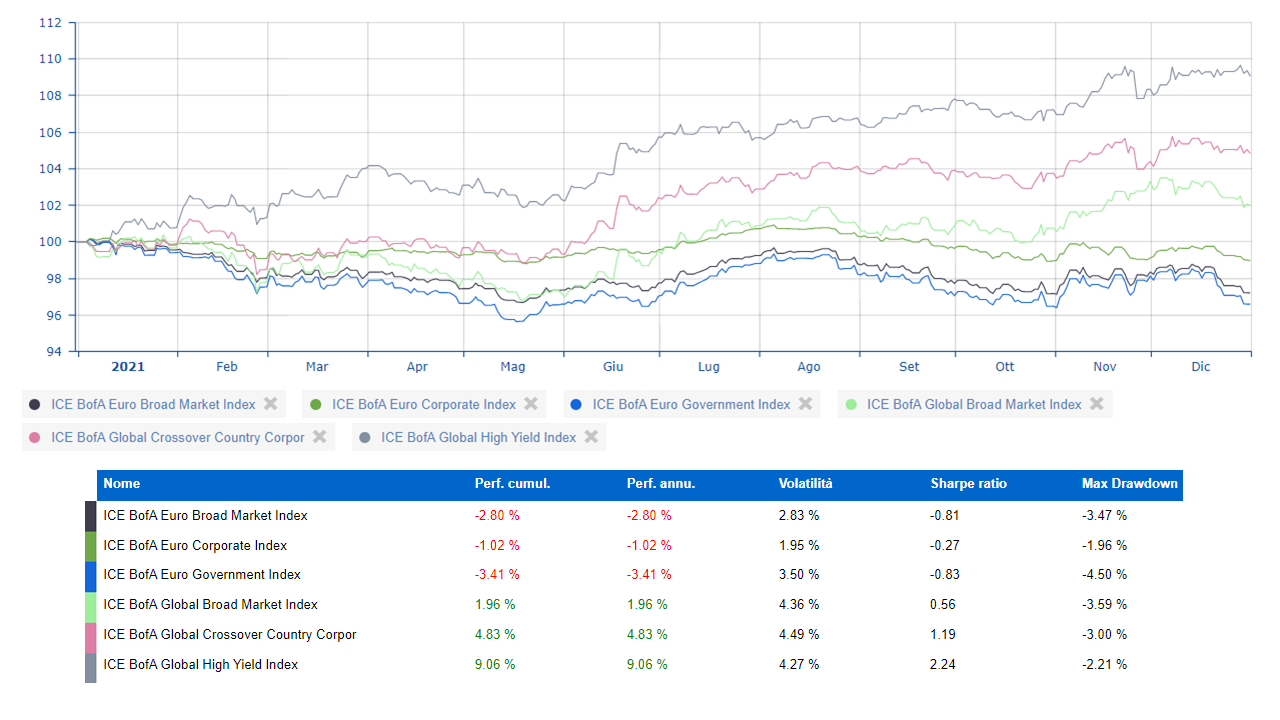Click the dark dot of Euro Broad Market legend
The width and height of the screenshot is (1280, 720).
[x=35, y=405]
